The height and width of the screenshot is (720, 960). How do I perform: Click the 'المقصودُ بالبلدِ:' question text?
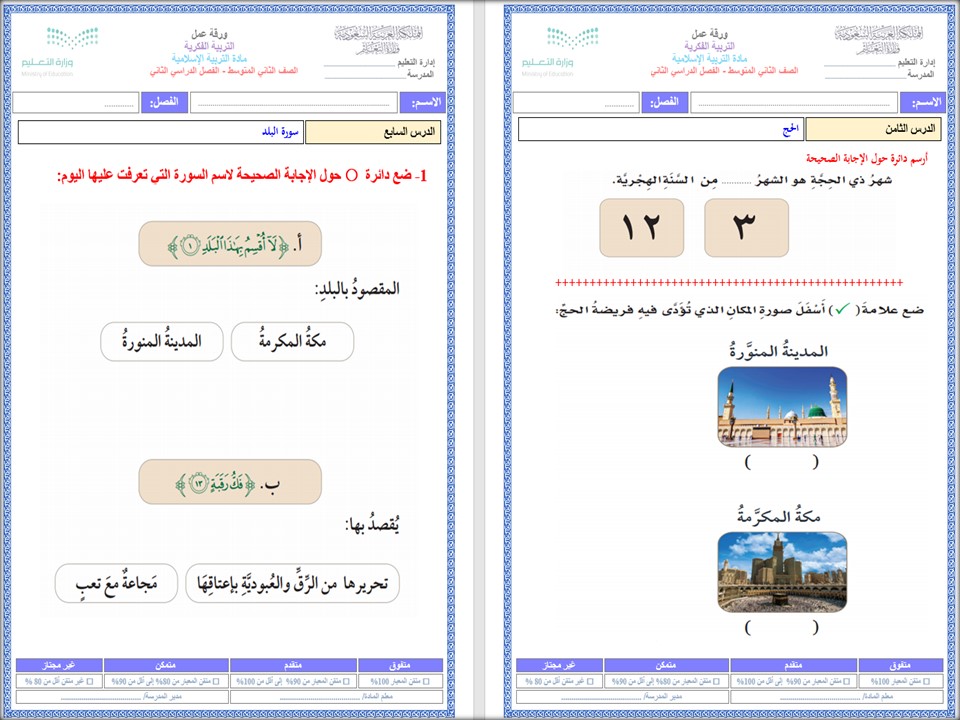[x=357, y=289]
